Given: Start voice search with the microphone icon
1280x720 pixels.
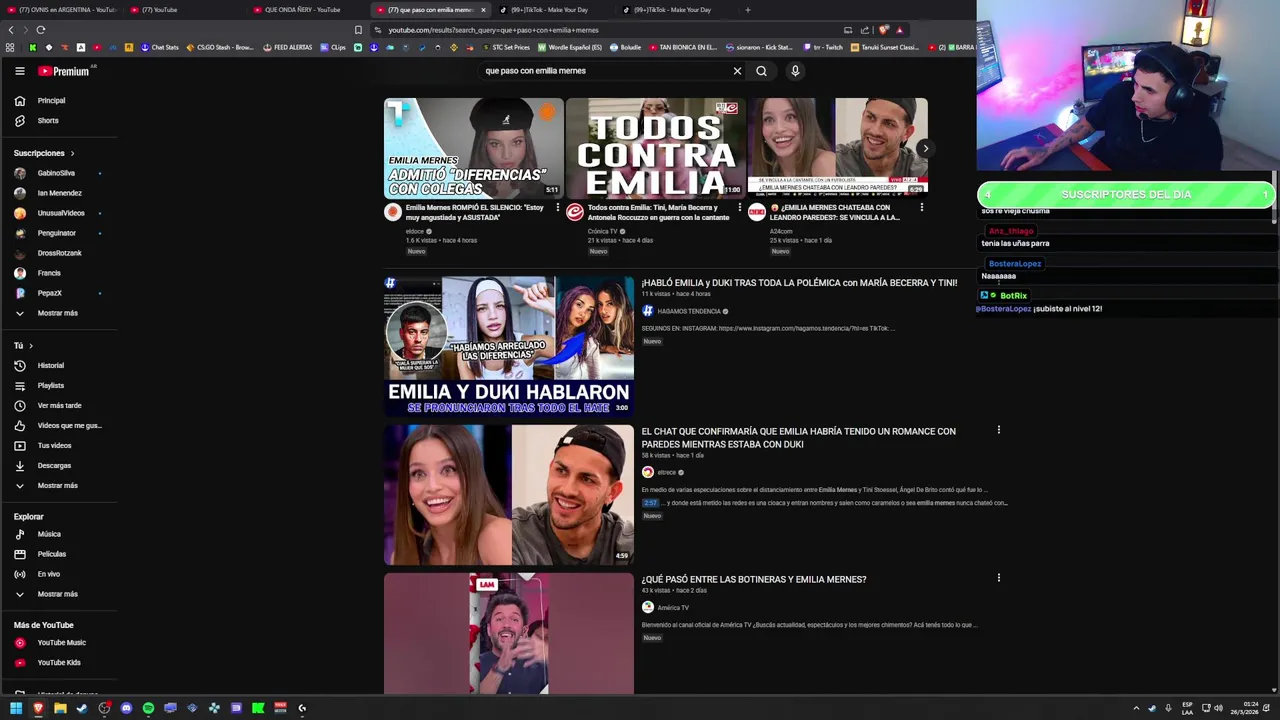Looking at the screenshot, I should point(795,71).
